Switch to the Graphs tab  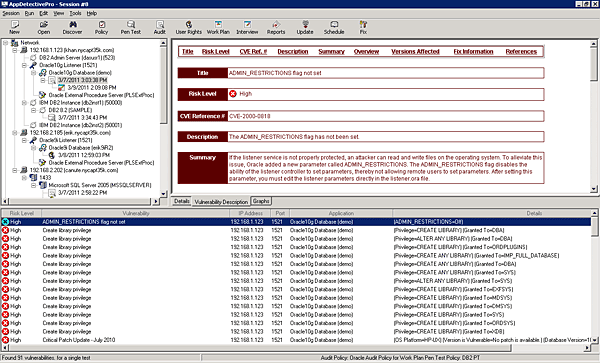[261, 201]
